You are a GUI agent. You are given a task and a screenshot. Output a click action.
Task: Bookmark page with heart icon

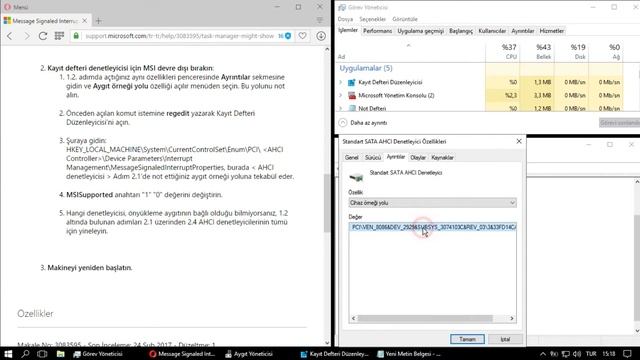pyautogui.click(x=302, y=36)
